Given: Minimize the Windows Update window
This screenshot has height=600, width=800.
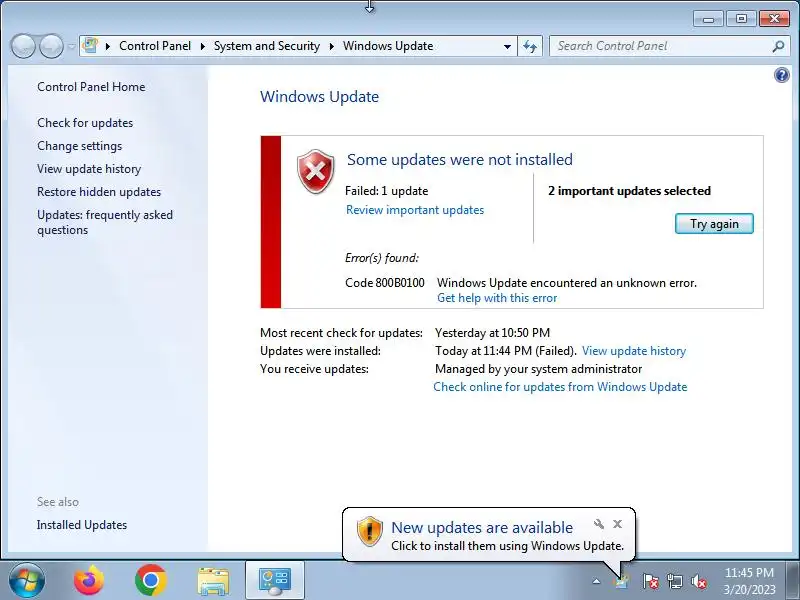Looking at the screenshot, I should [708, 19].
